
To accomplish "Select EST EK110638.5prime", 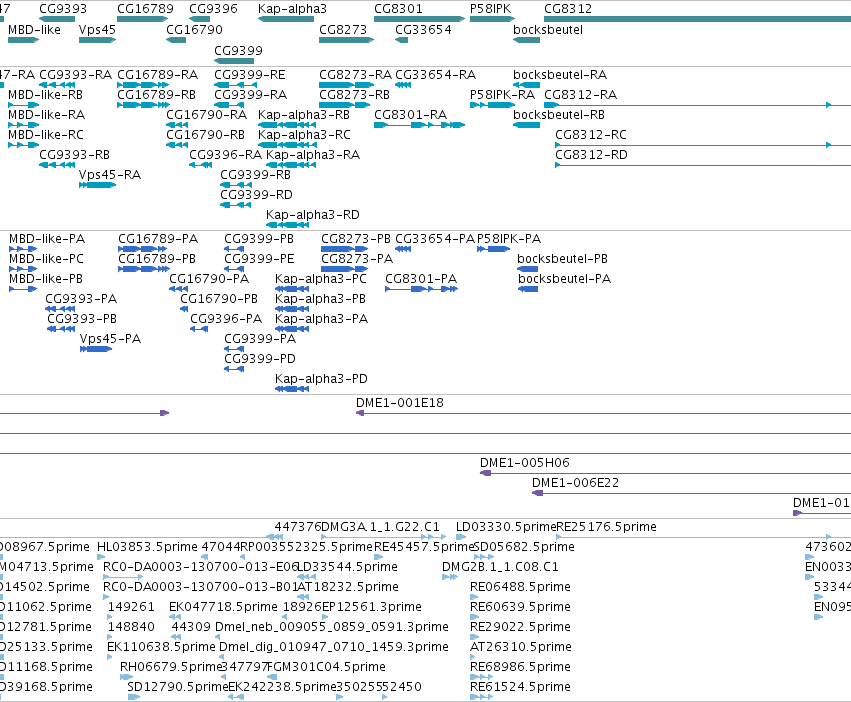I will pos(161,647).
